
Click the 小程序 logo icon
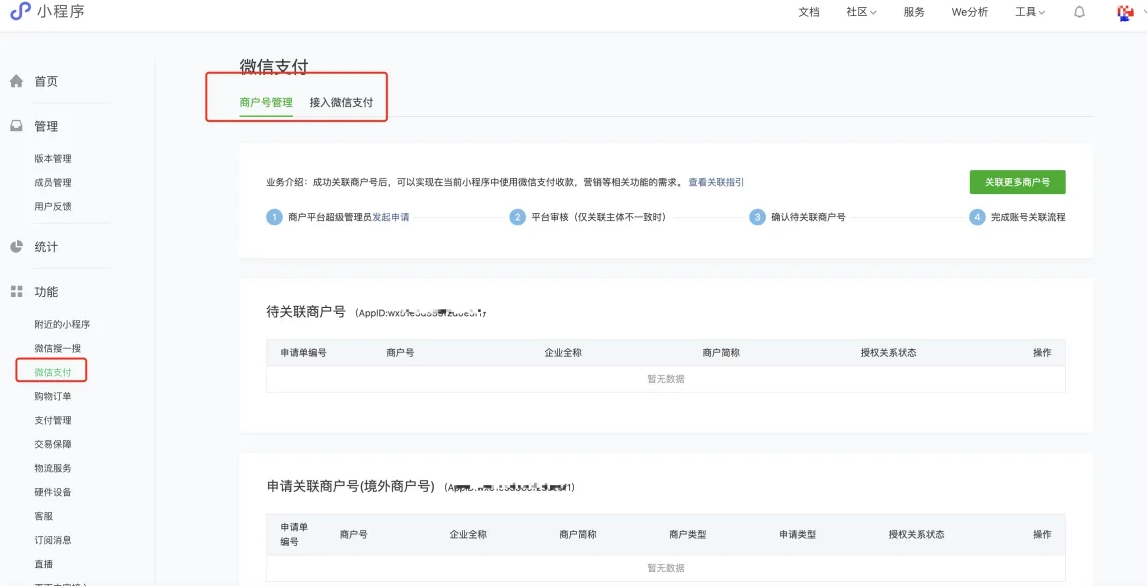[20, 11]
